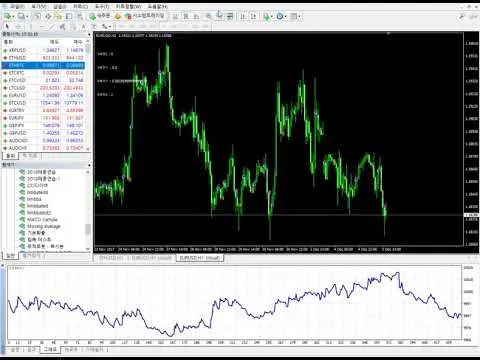480x360 pixels.
Task: Click the New Order (새주문) button
Action: pos(100,16)
